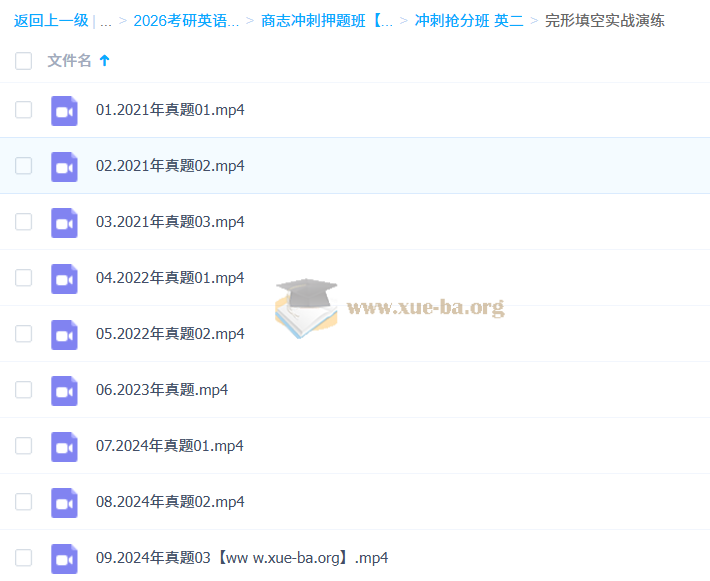Navigate to 冲刺抢分班 英二 breadcrumb
The height and width of the screenshot is (581, 710).
[x=468, y=21]
